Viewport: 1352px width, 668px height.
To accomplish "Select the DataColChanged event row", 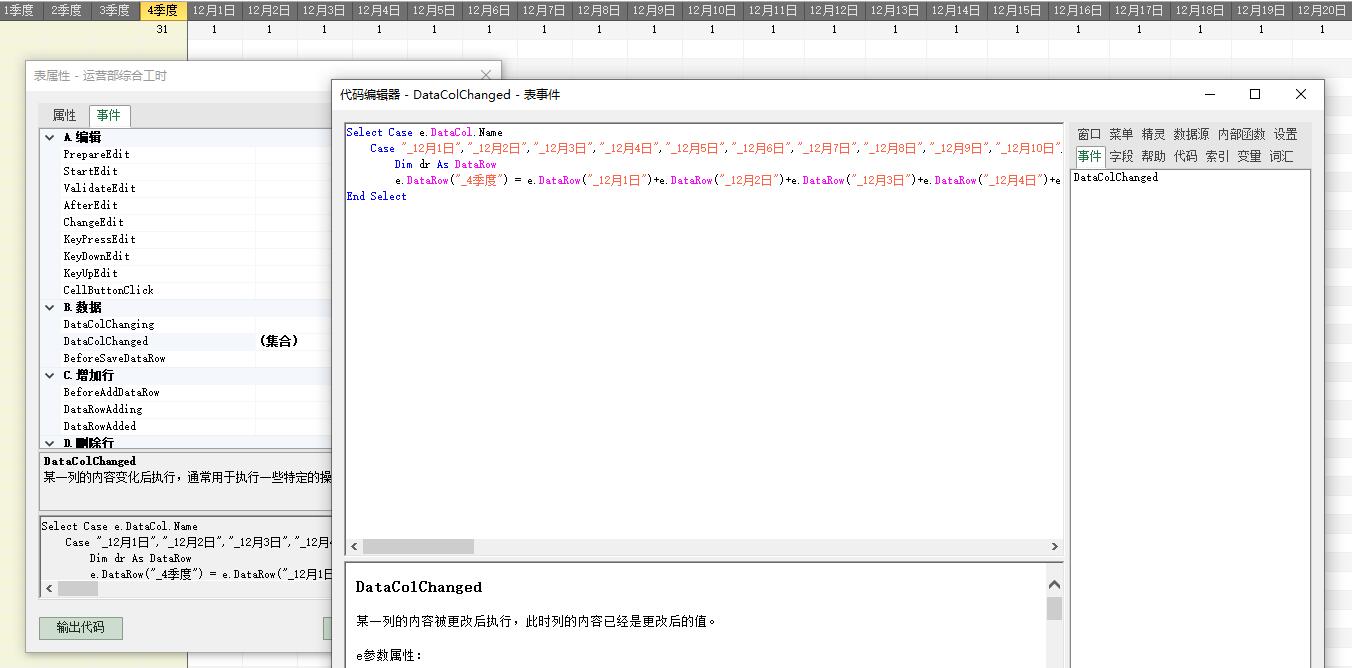I will 186,341.
